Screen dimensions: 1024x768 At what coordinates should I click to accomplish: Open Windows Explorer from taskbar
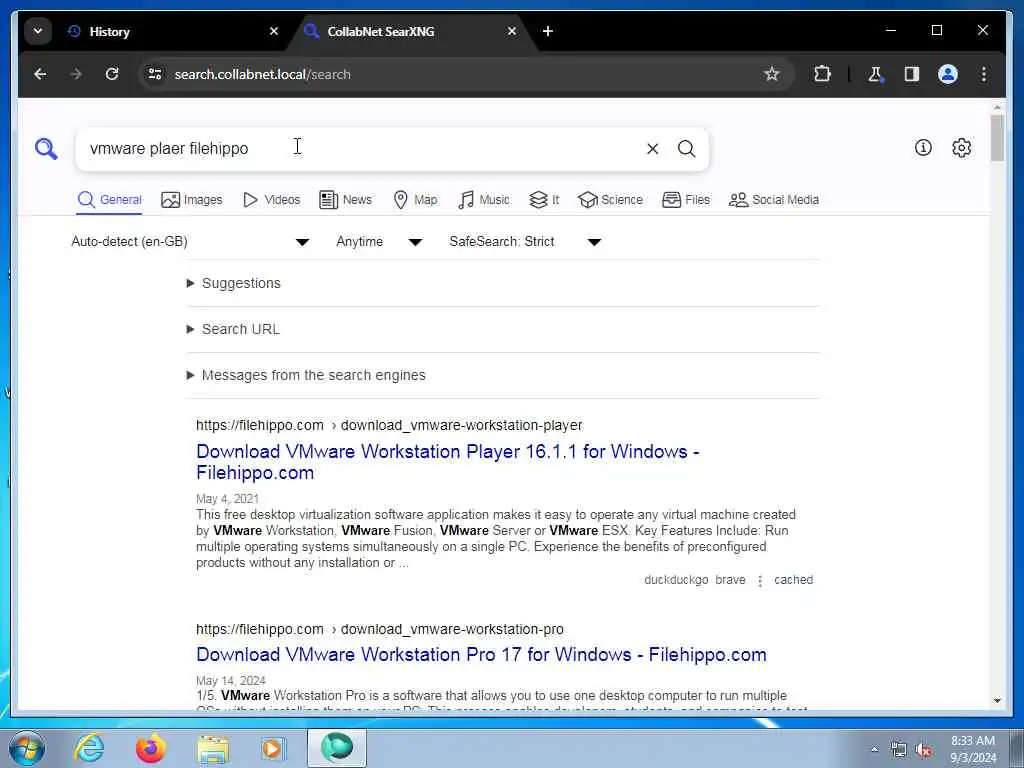pos(213,749)
